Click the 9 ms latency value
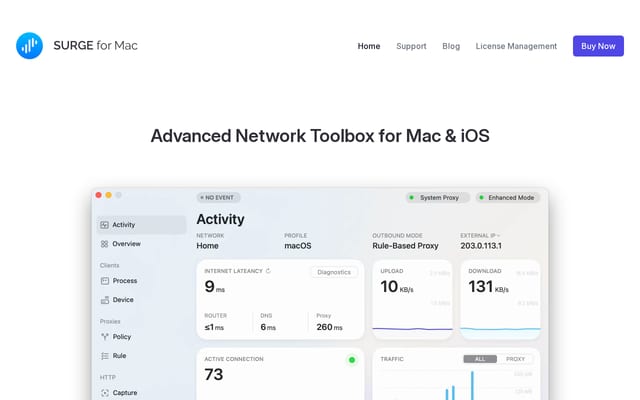The width and height of the screenshot is (640, 400). click(215, 287)
